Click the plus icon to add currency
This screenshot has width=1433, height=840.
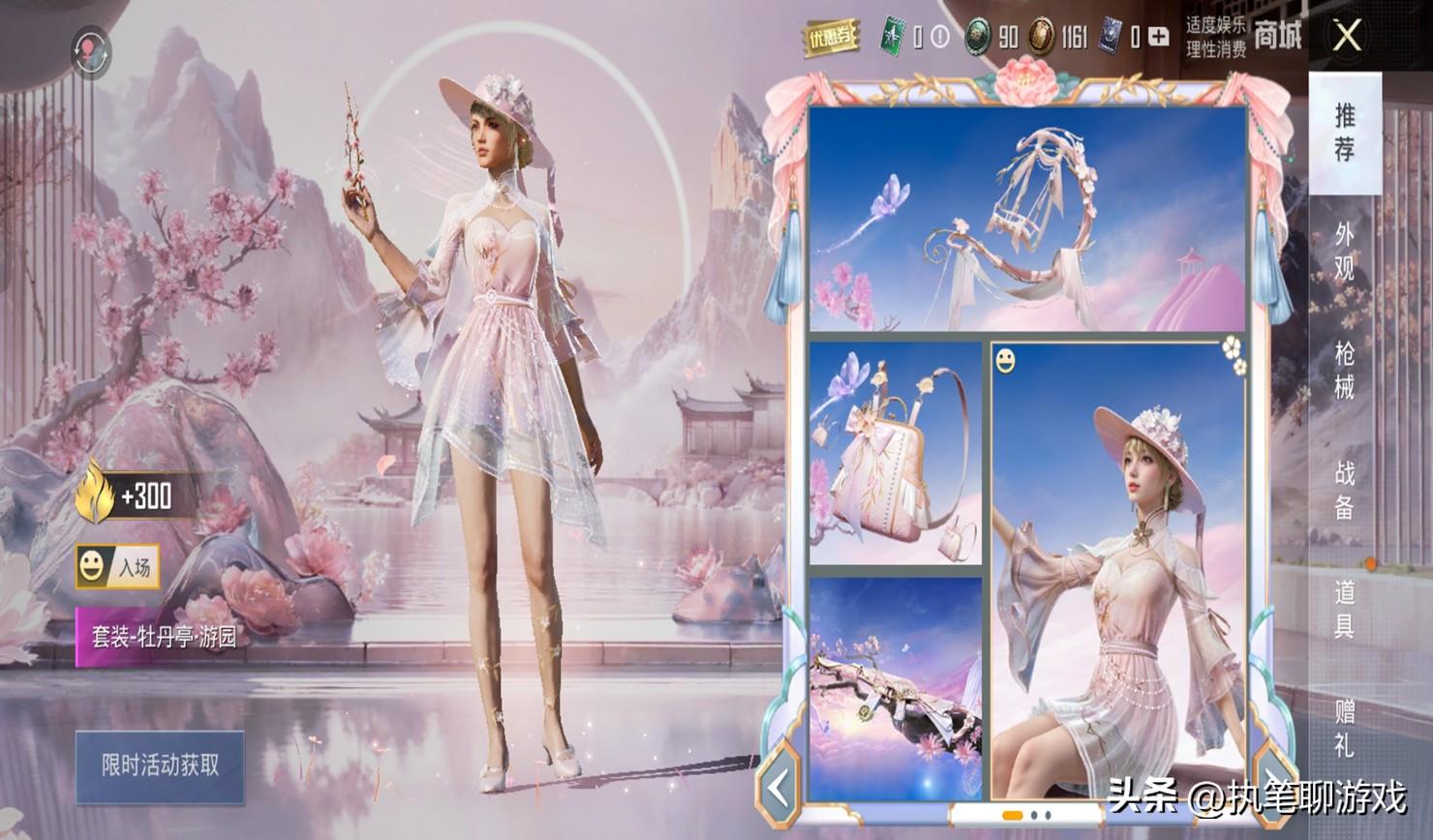click(1158, 37)
